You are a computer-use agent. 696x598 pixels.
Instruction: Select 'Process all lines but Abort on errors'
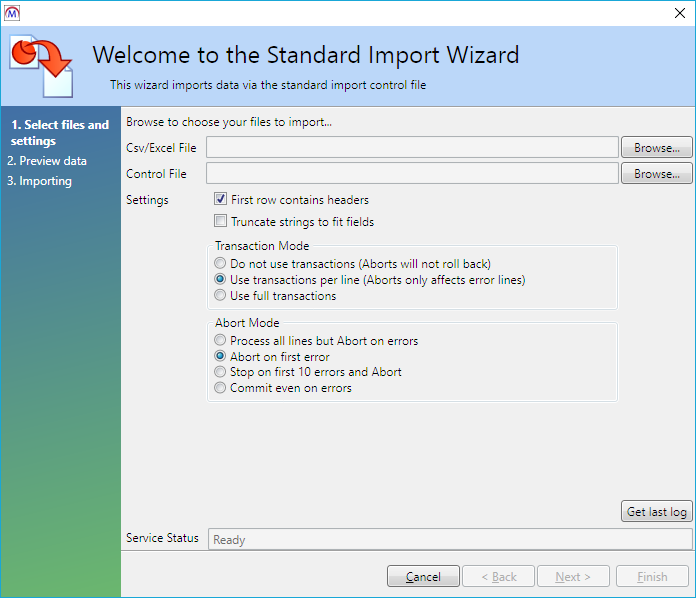221,341
